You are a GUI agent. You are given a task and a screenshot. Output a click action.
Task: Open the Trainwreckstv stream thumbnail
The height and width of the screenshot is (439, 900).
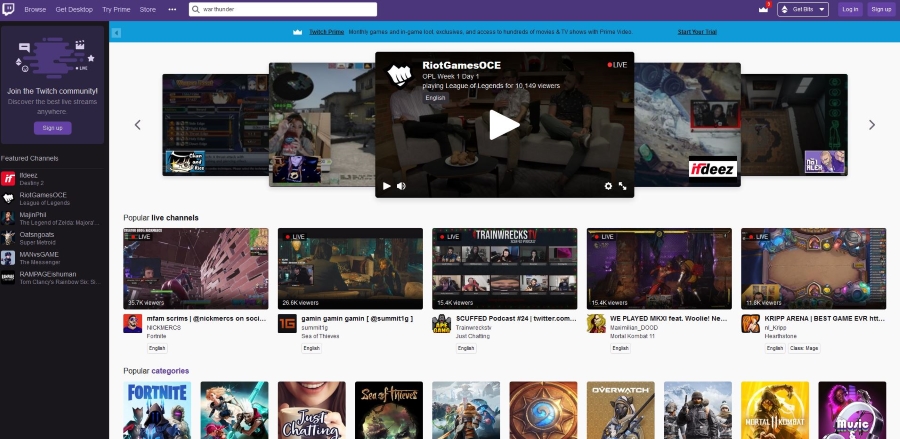[x=505, y=269]
